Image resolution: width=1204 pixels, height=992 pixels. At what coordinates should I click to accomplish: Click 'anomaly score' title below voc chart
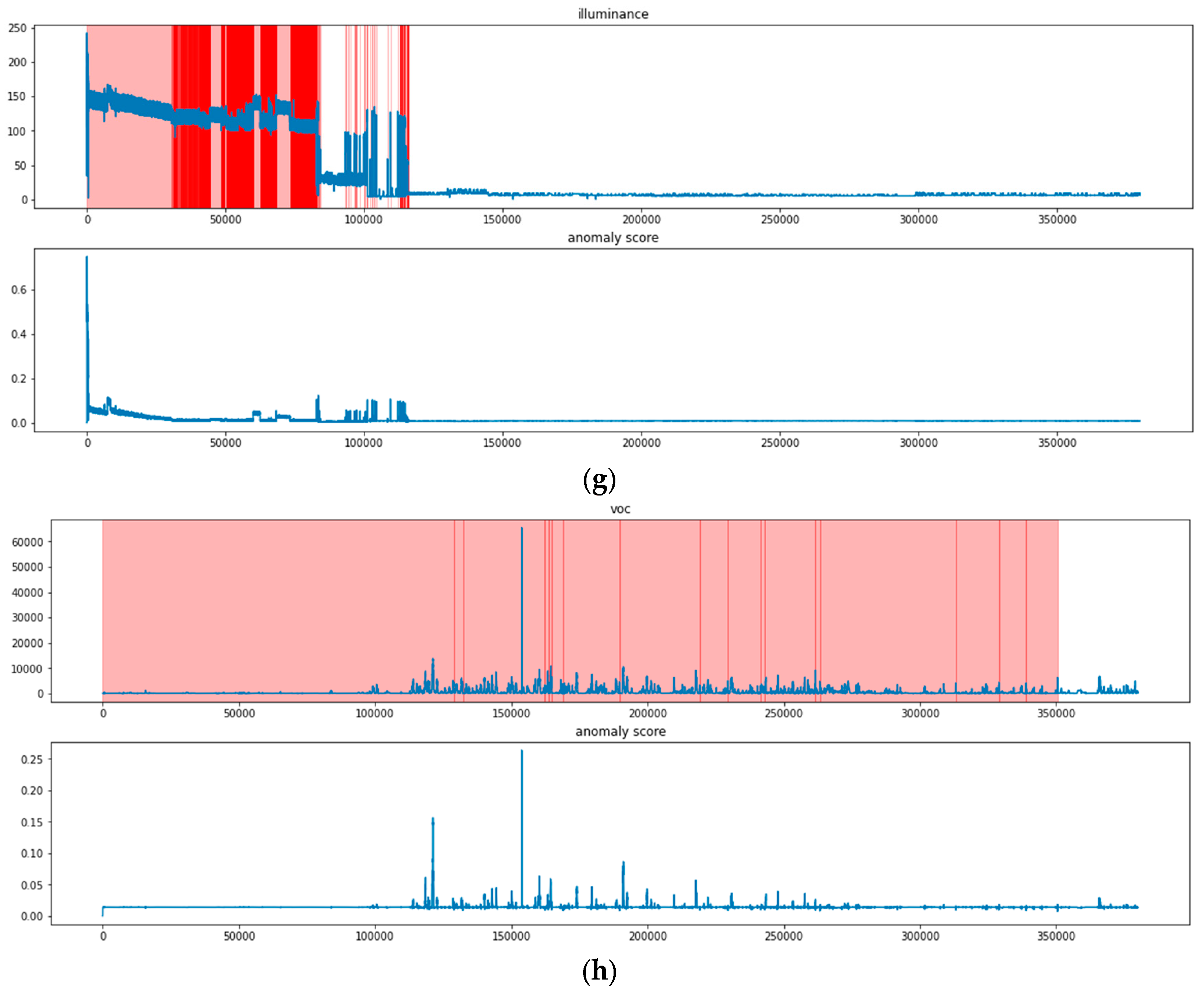[x=620, y=731]
